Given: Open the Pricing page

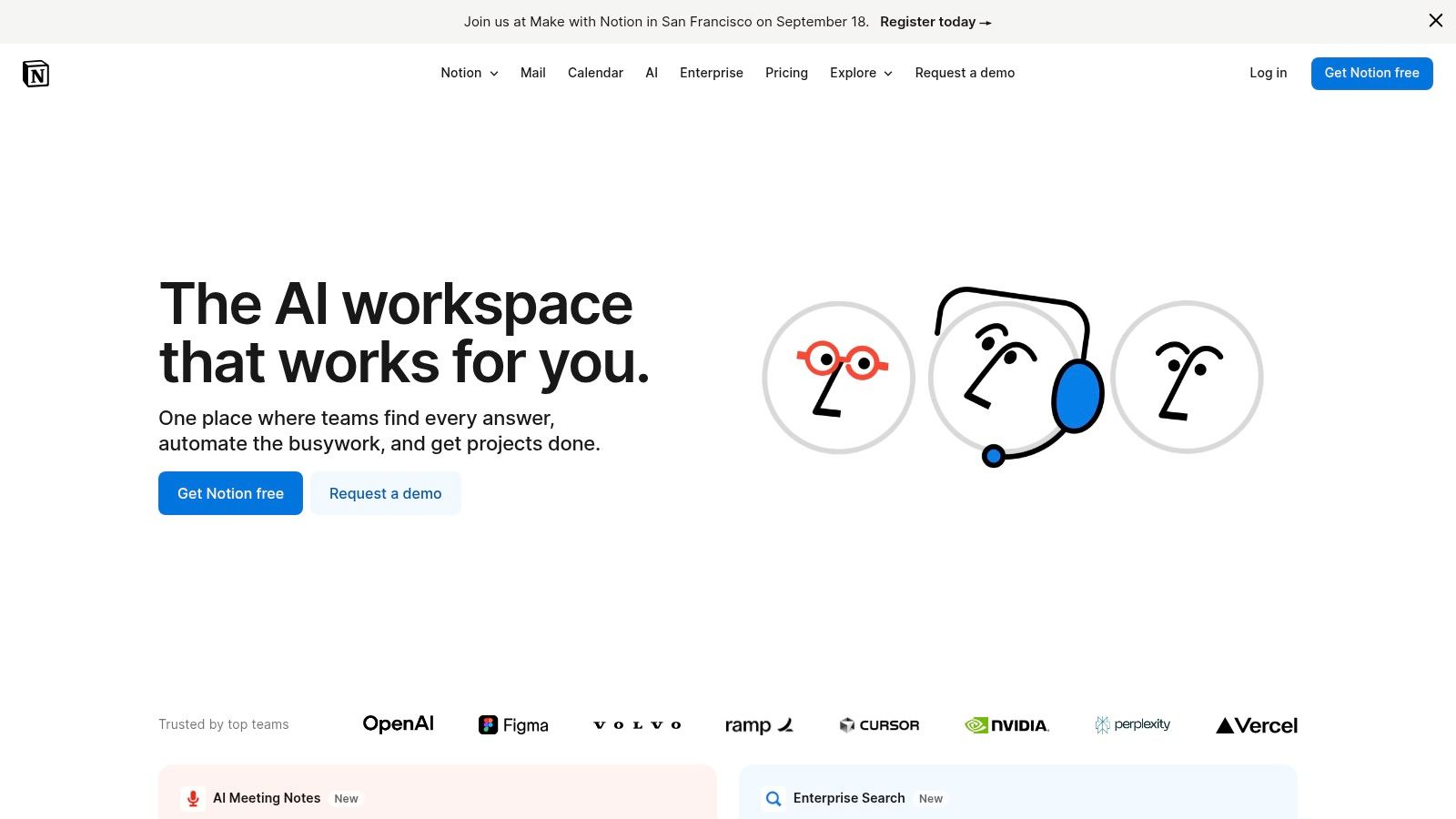Looking at the screenshot, I should (786, 73).
